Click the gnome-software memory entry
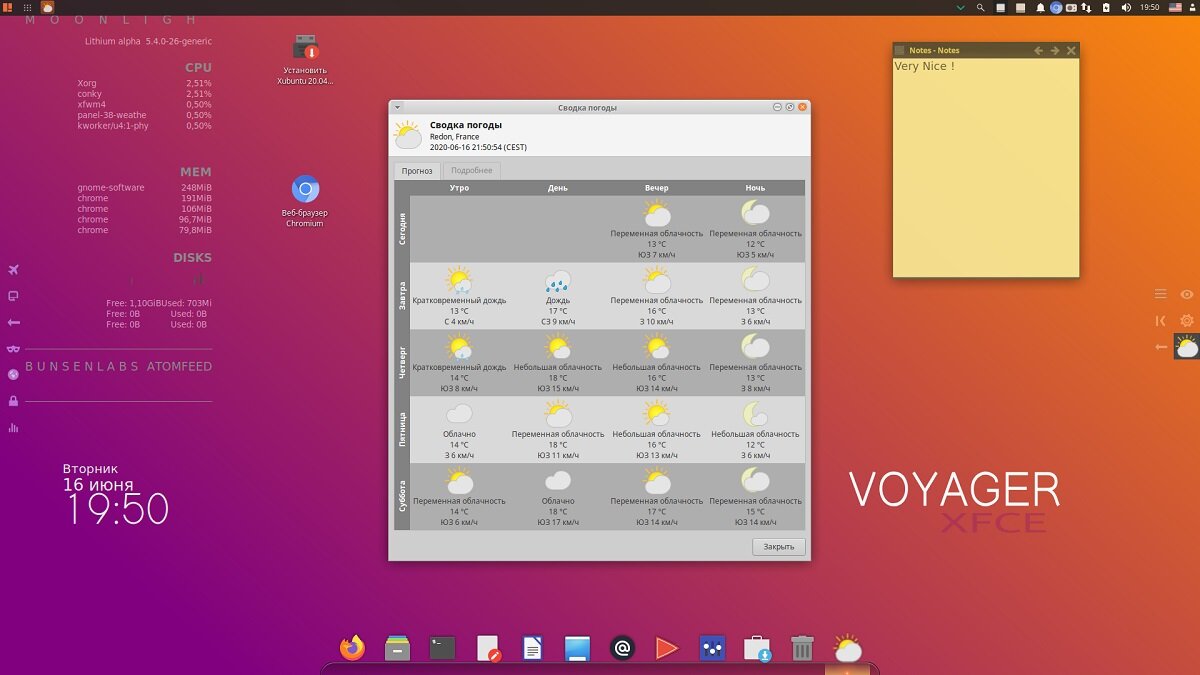Viewport: 1200px width, 675px height. [144, 188]
